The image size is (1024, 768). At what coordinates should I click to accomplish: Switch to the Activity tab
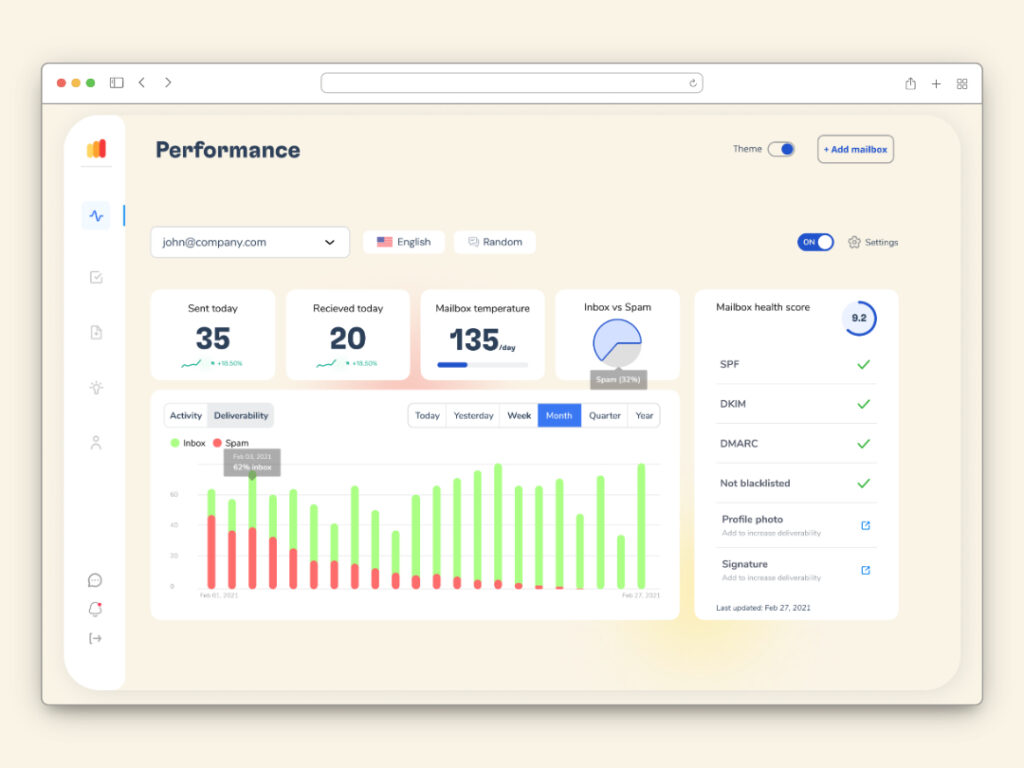[x=186, y=416]
